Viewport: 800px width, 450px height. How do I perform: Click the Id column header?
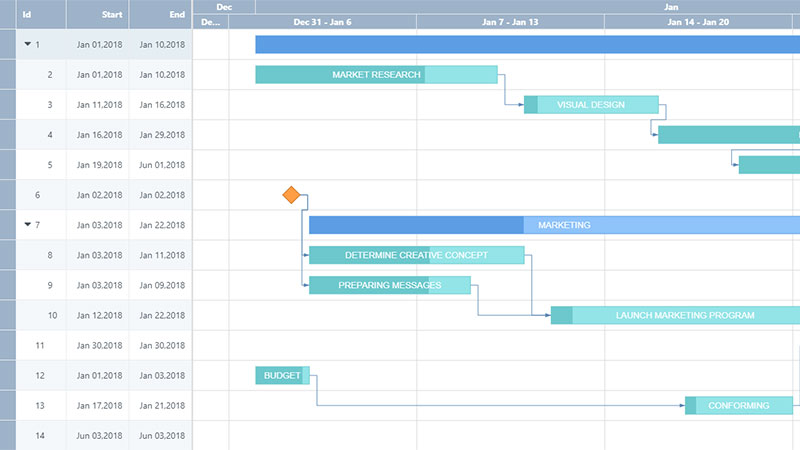[41, 14]
